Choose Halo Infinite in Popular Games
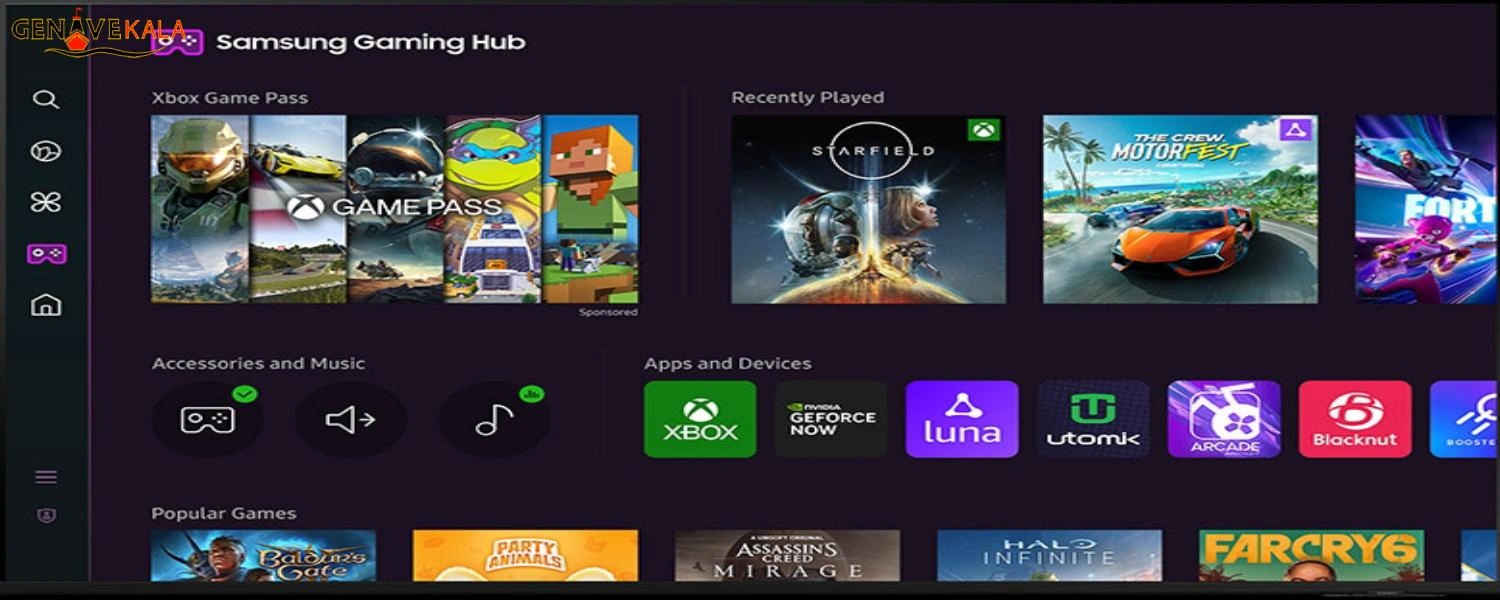The image size is (1500, 600). coord(1050,556)
